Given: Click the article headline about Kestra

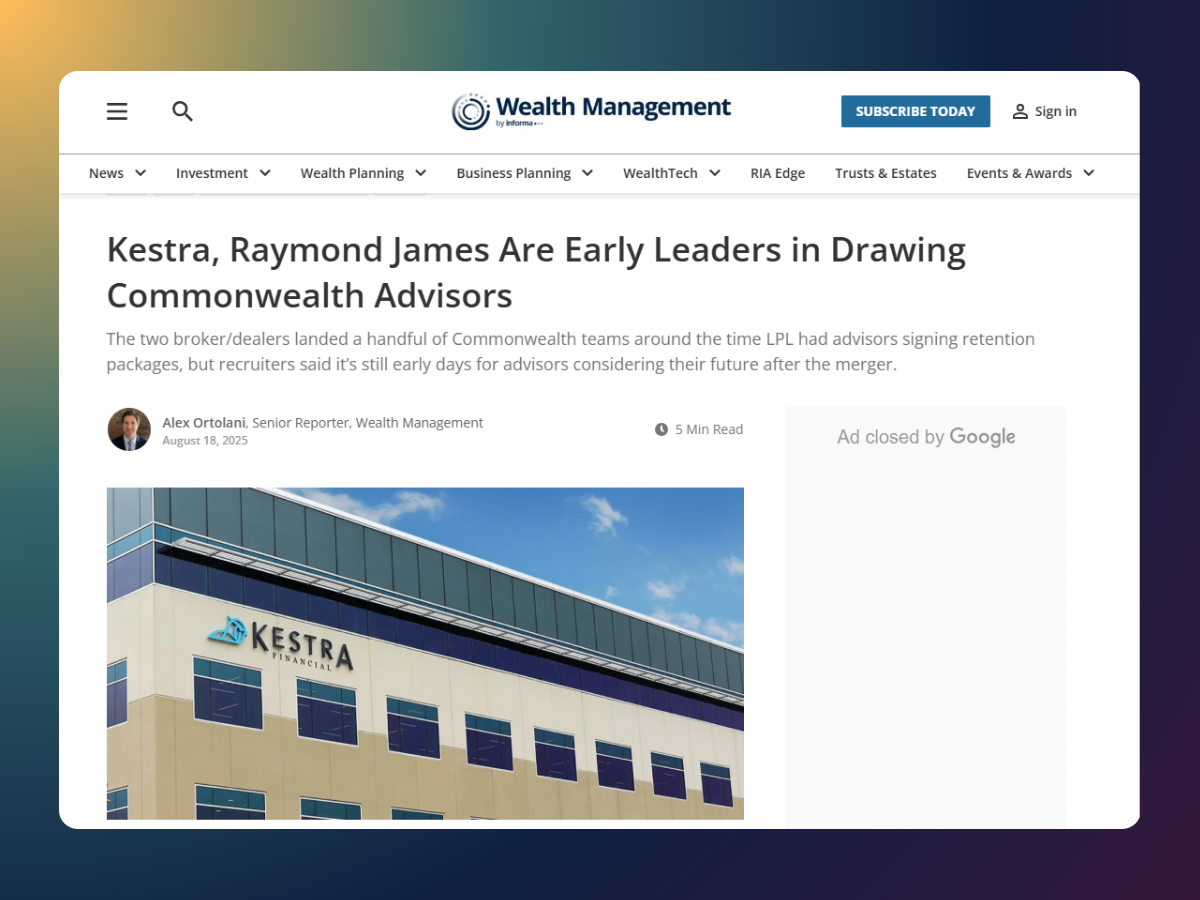Looking at the screenshot, I should point(536,272).
